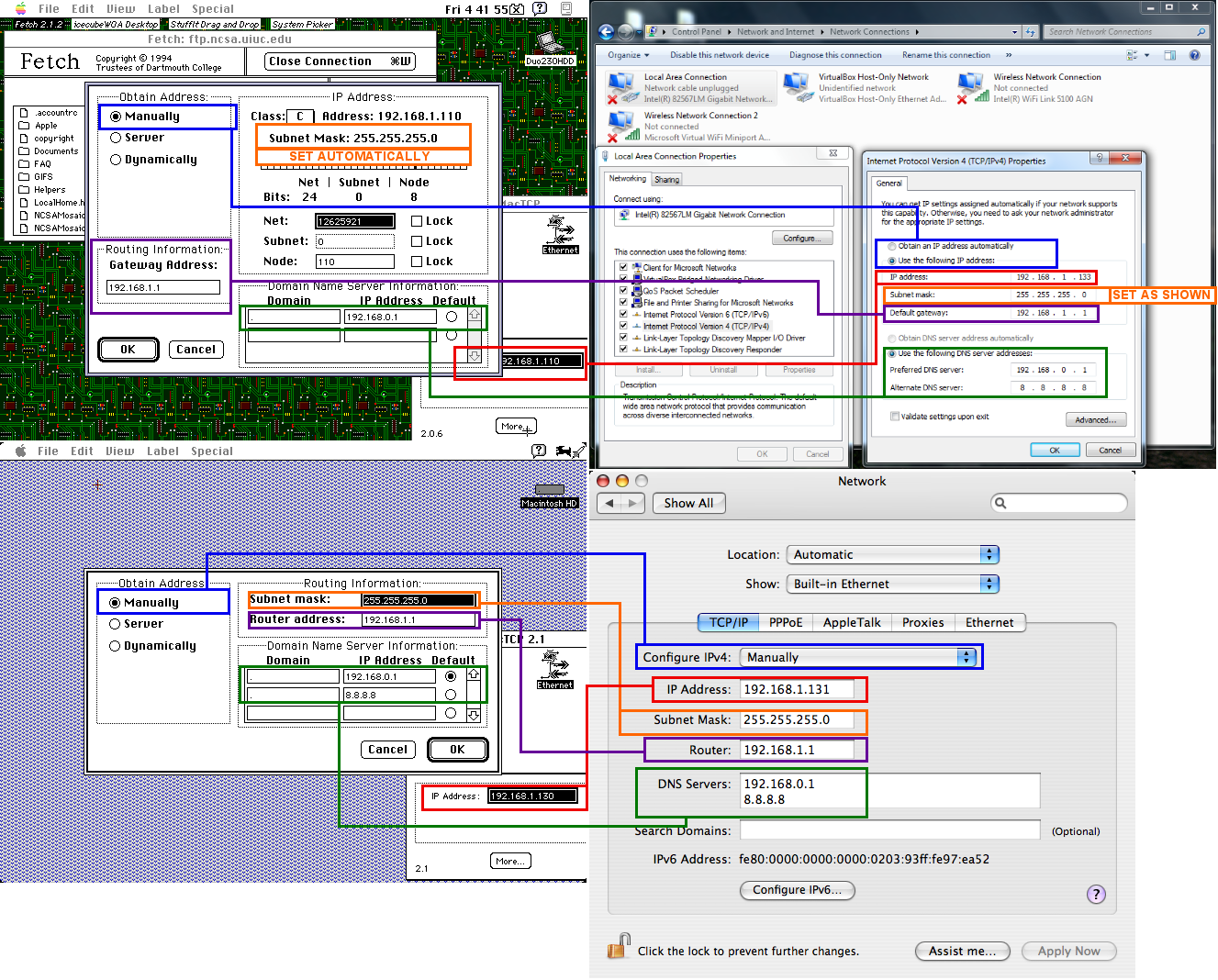The image size is (1218, 980).
Task: Click the Apply Now button
Action: point(1068,951)
